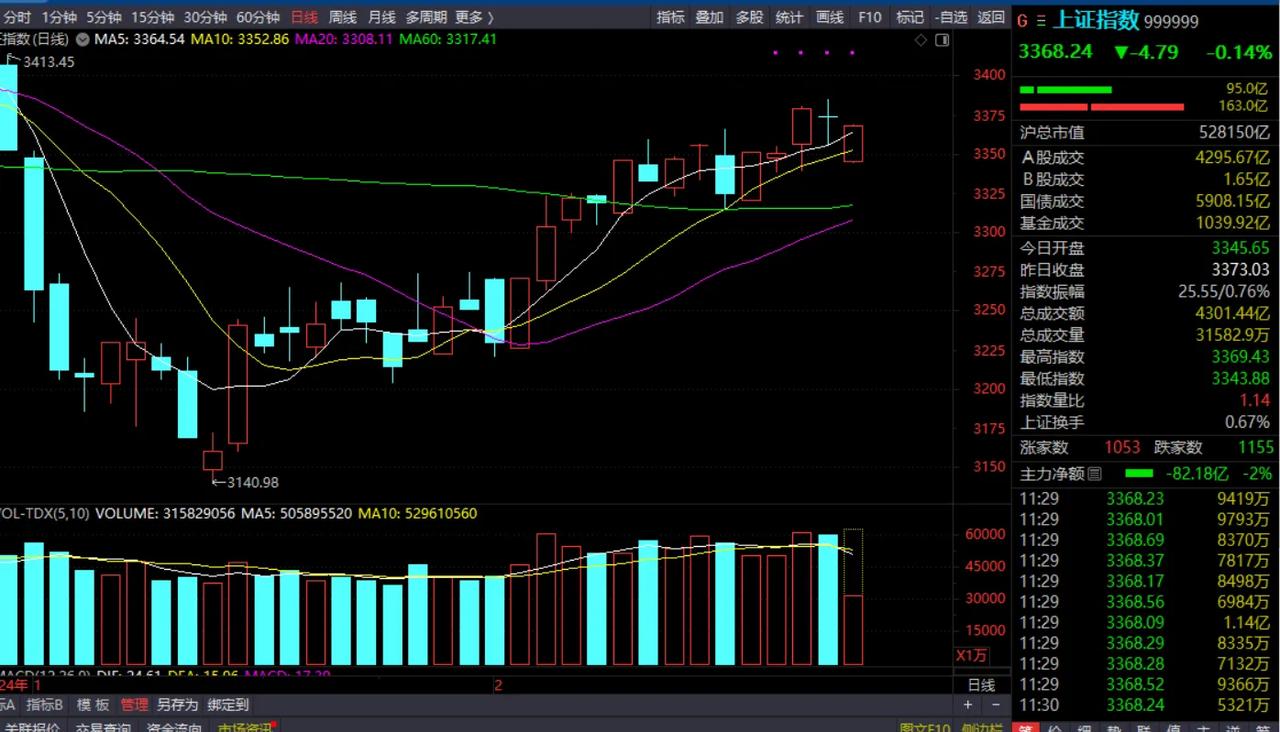Click the MA10 3352.86 label
The image size is (1280, 732).
pyautogui.click(x=242, y=39)
